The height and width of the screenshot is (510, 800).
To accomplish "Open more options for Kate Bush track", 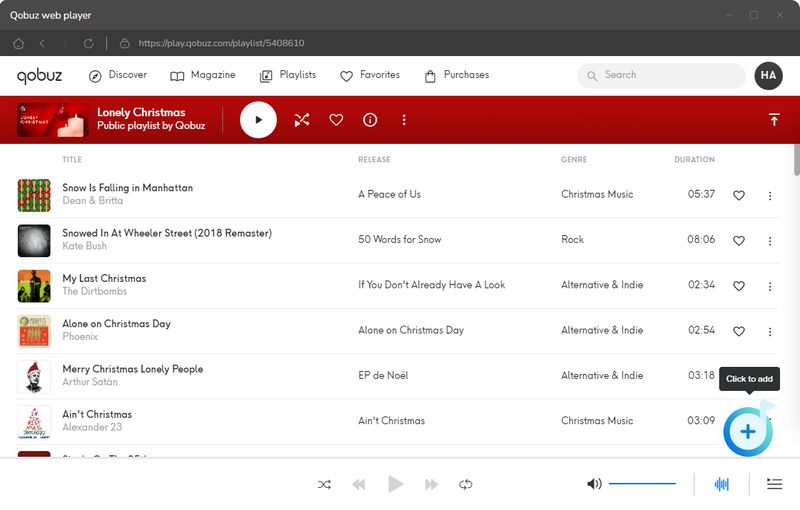I will [770, 241].
